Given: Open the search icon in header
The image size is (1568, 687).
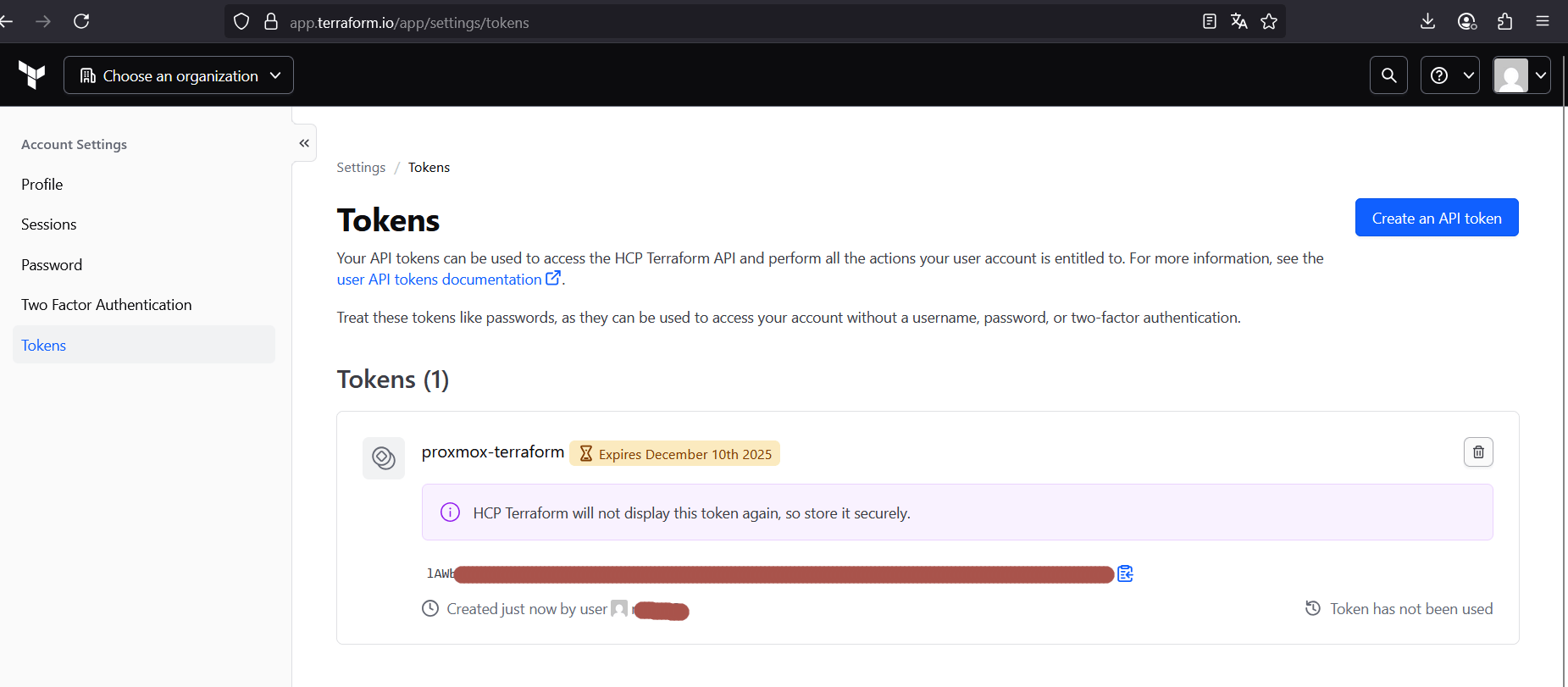Looking at the screenshot, I should tap(1388, 75).
